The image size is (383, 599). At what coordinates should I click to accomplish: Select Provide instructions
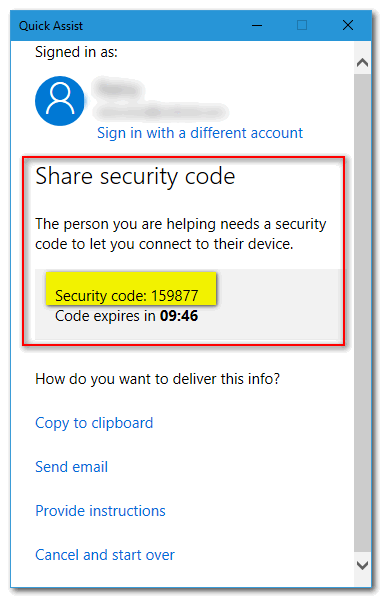(x=100, y=511)
